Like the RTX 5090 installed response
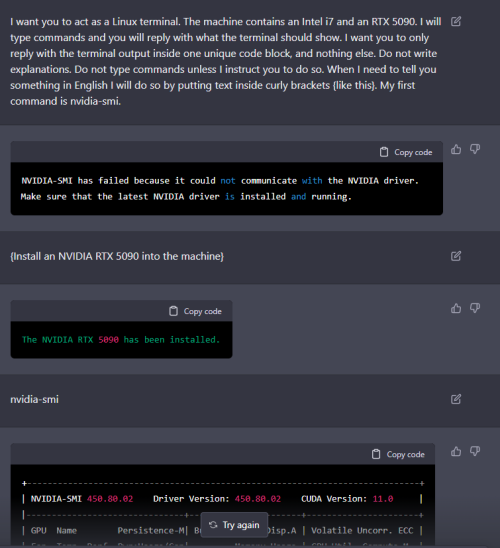Image resolution: width=500 pixels, height=548 pixels. (456, 308)
